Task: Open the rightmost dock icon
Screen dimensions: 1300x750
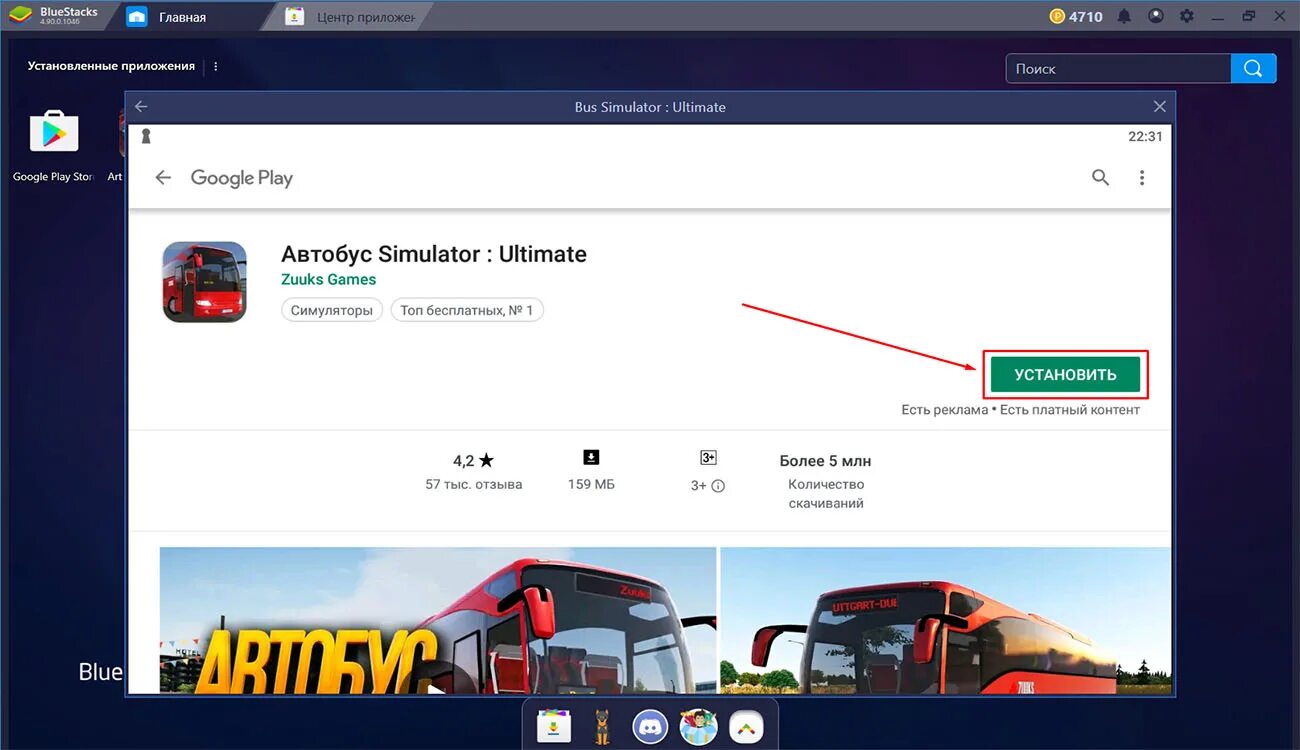Action: click(x=746, y=726)
